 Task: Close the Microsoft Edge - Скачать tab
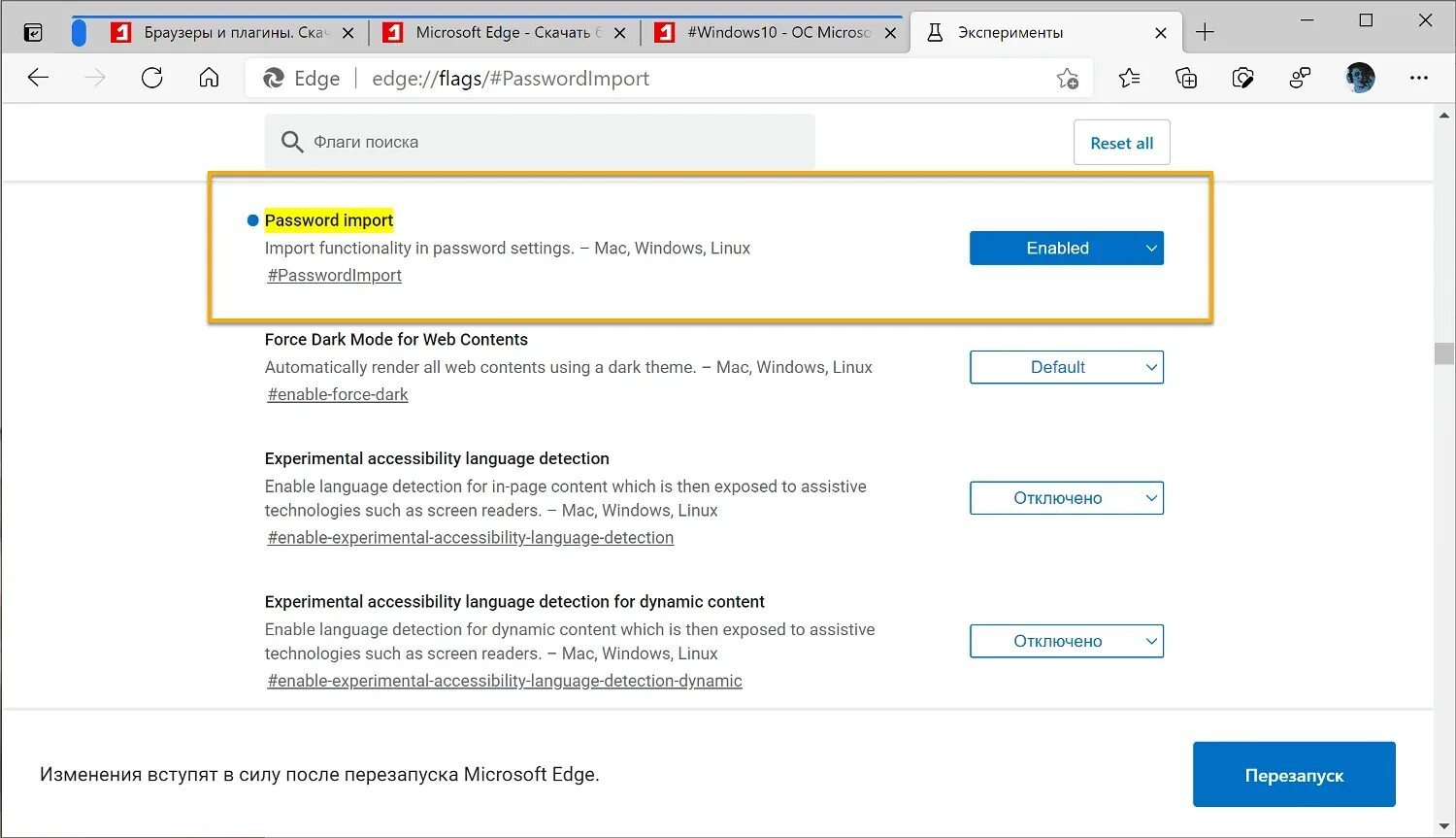(x=619, y=33)
